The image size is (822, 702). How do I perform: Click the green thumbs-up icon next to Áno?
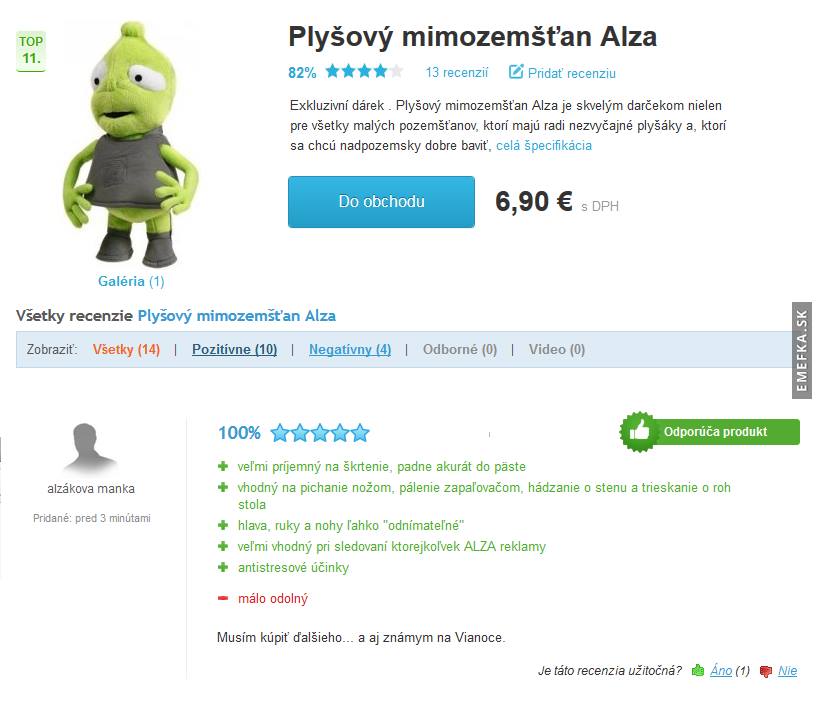698,670
